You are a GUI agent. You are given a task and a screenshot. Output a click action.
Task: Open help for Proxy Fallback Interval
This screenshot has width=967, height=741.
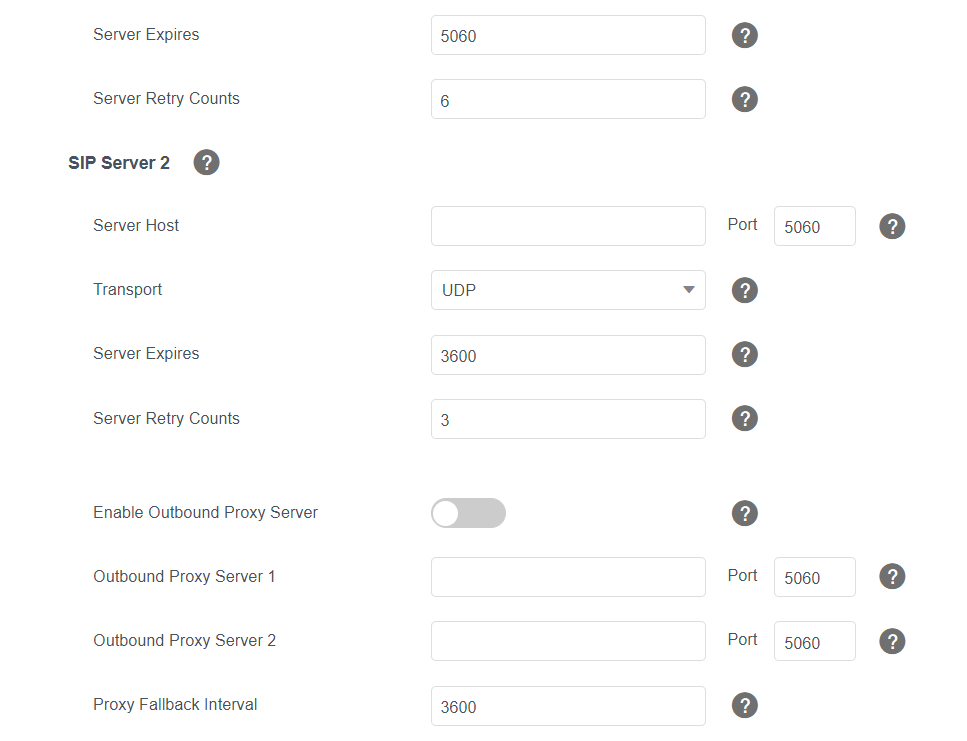(x=744, y=706)
